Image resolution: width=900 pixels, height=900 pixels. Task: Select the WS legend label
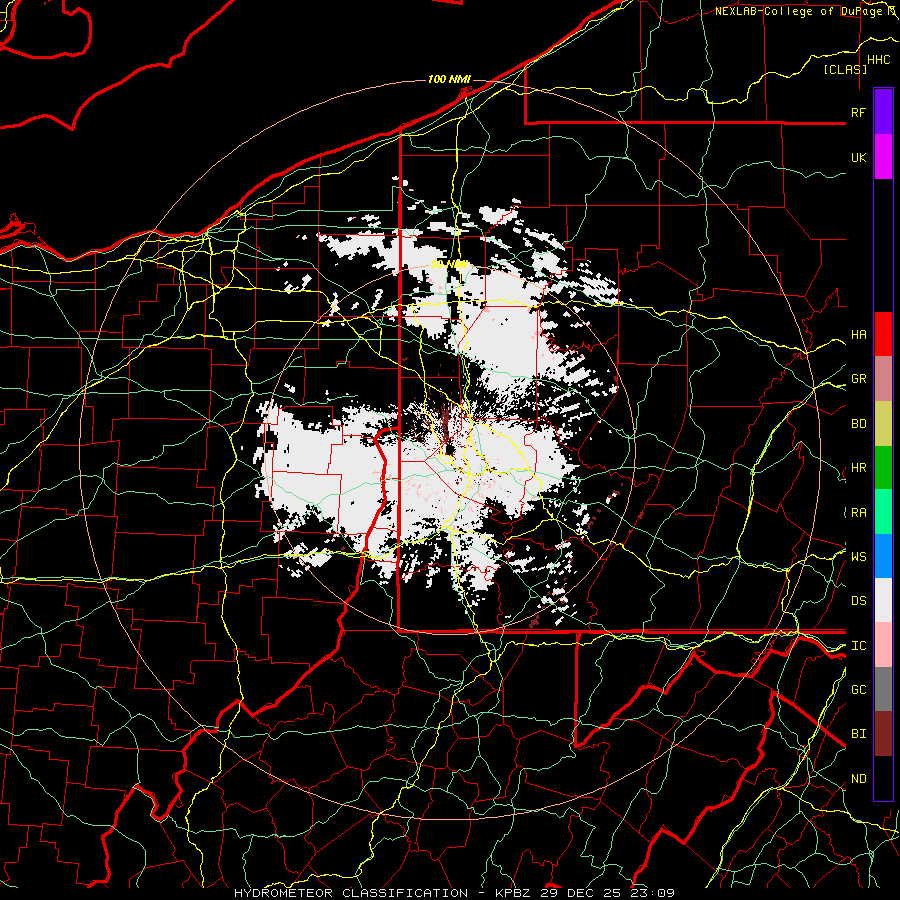pos(858,557)
